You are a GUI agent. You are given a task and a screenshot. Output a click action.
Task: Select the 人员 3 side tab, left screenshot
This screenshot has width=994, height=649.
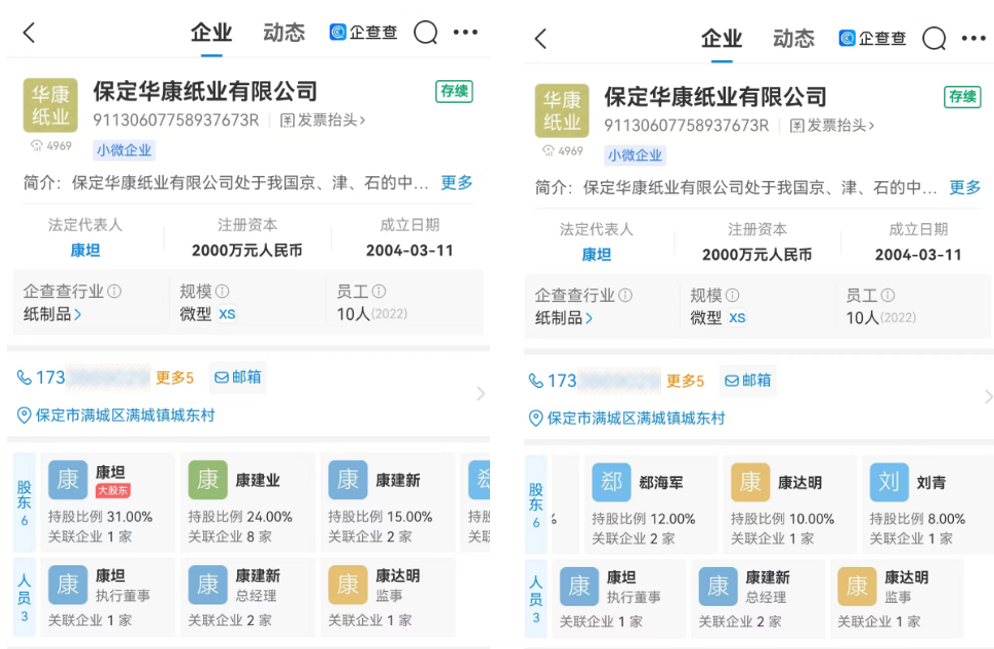point(24,598)
